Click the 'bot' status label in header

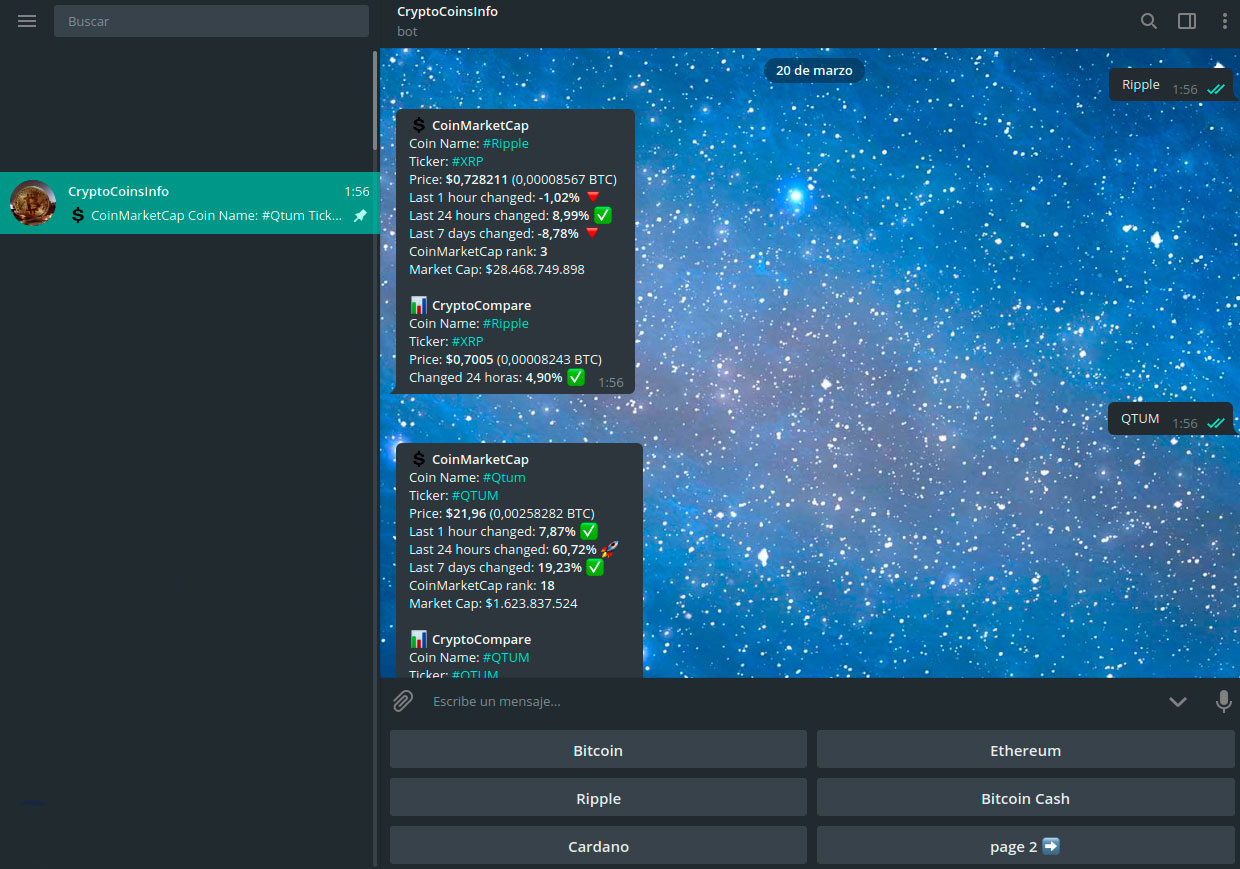(x=407, y=32)
